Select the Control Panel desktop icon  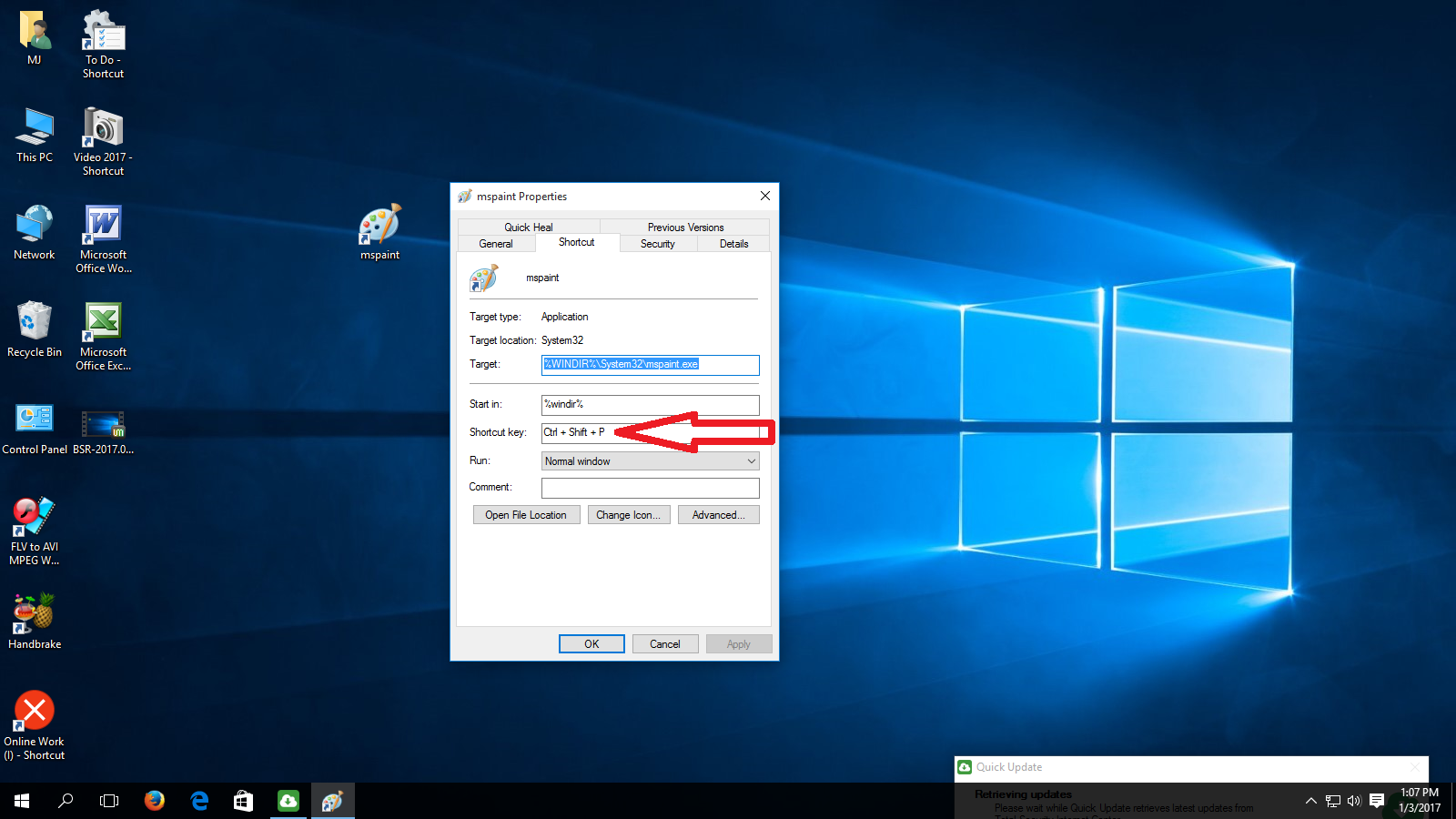35,419
